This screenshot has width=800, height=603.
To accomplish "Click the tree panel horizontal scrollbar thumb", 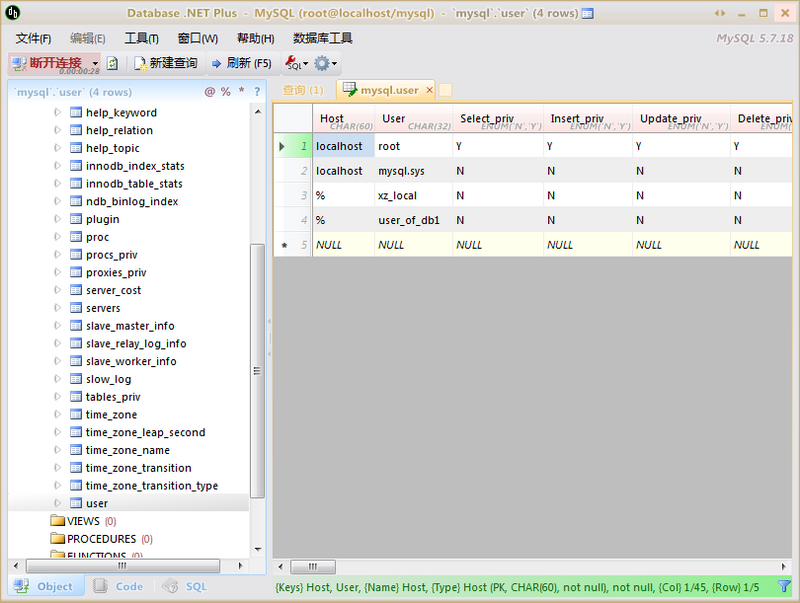I will [x=122, y=566].
